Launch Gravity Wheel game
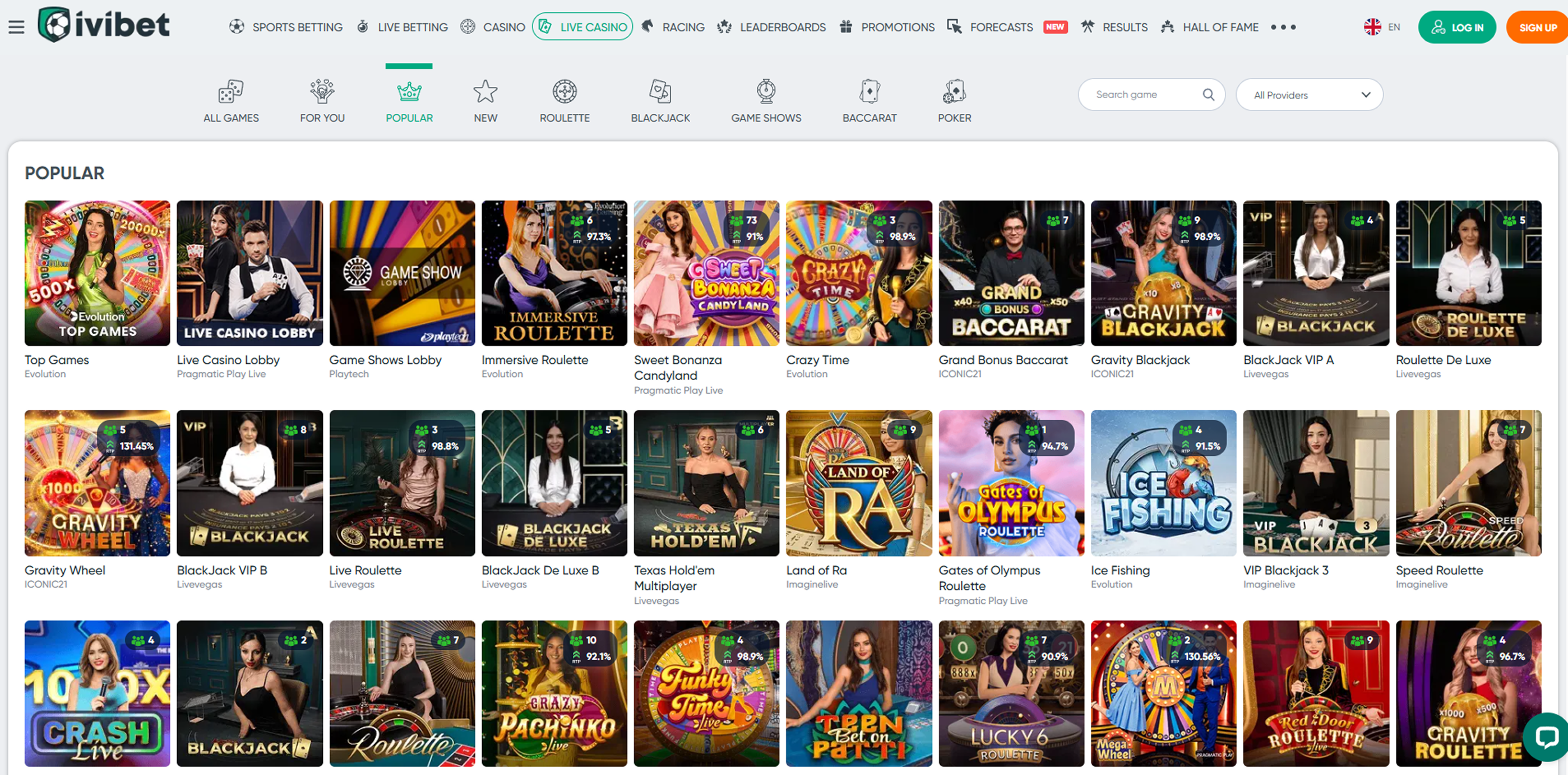The height and width of the screenshot is (775, 1568). [97, 483]
